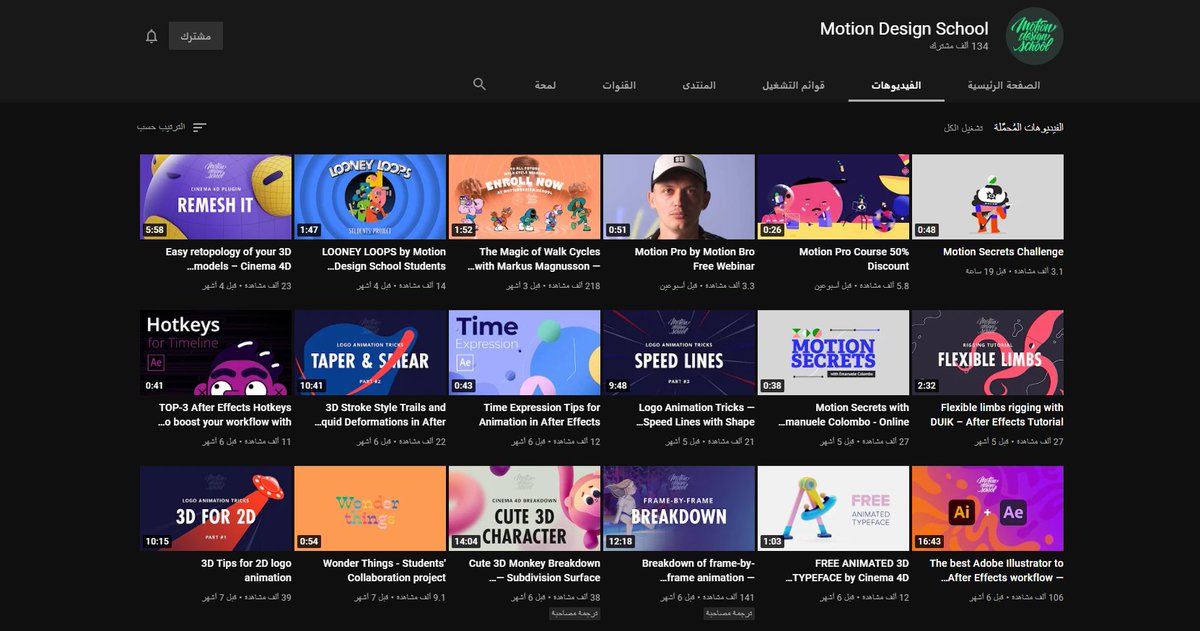Go to the المنتدى (Community) tab
The height and width of the screenshot is (631, 1200).
pos(699,86)
